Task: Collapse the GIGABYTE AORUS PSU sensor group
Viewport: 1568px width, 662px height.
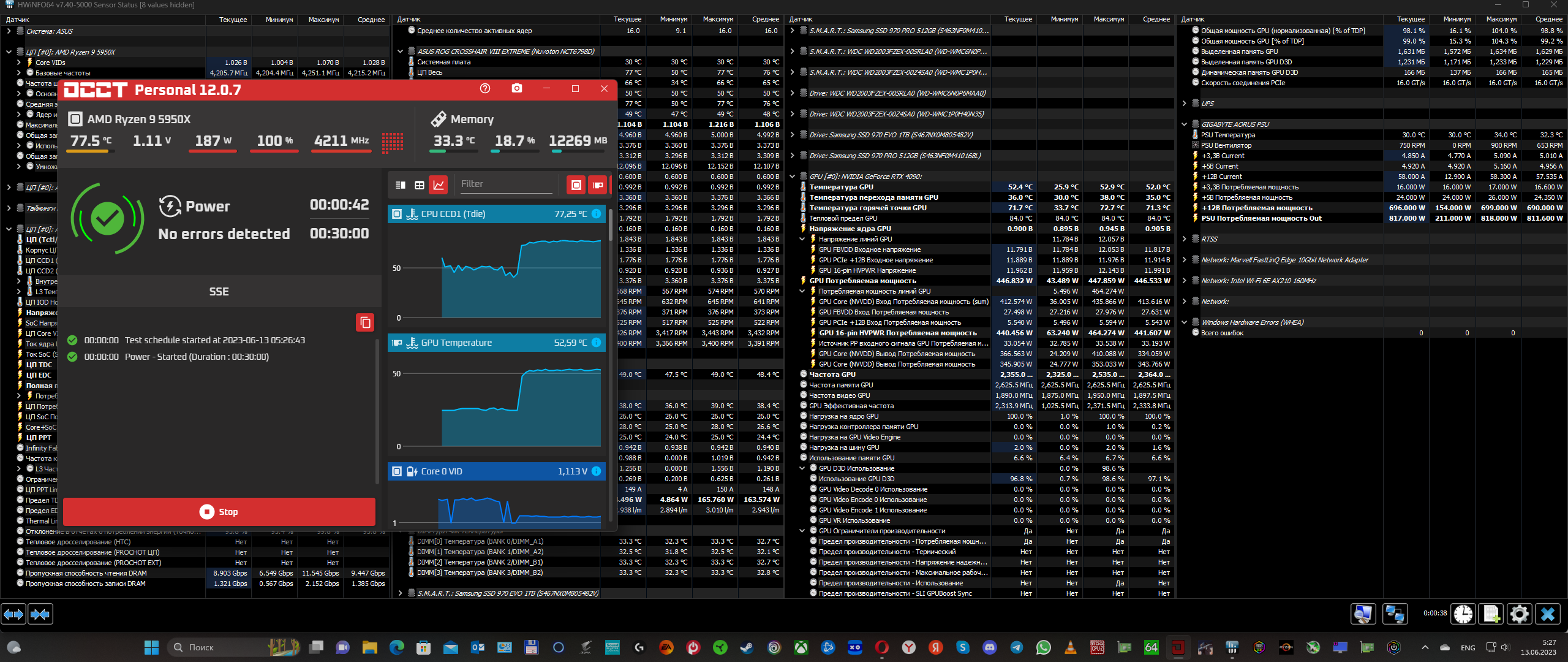Action: pyautogui.click(x=1184, y=124)
